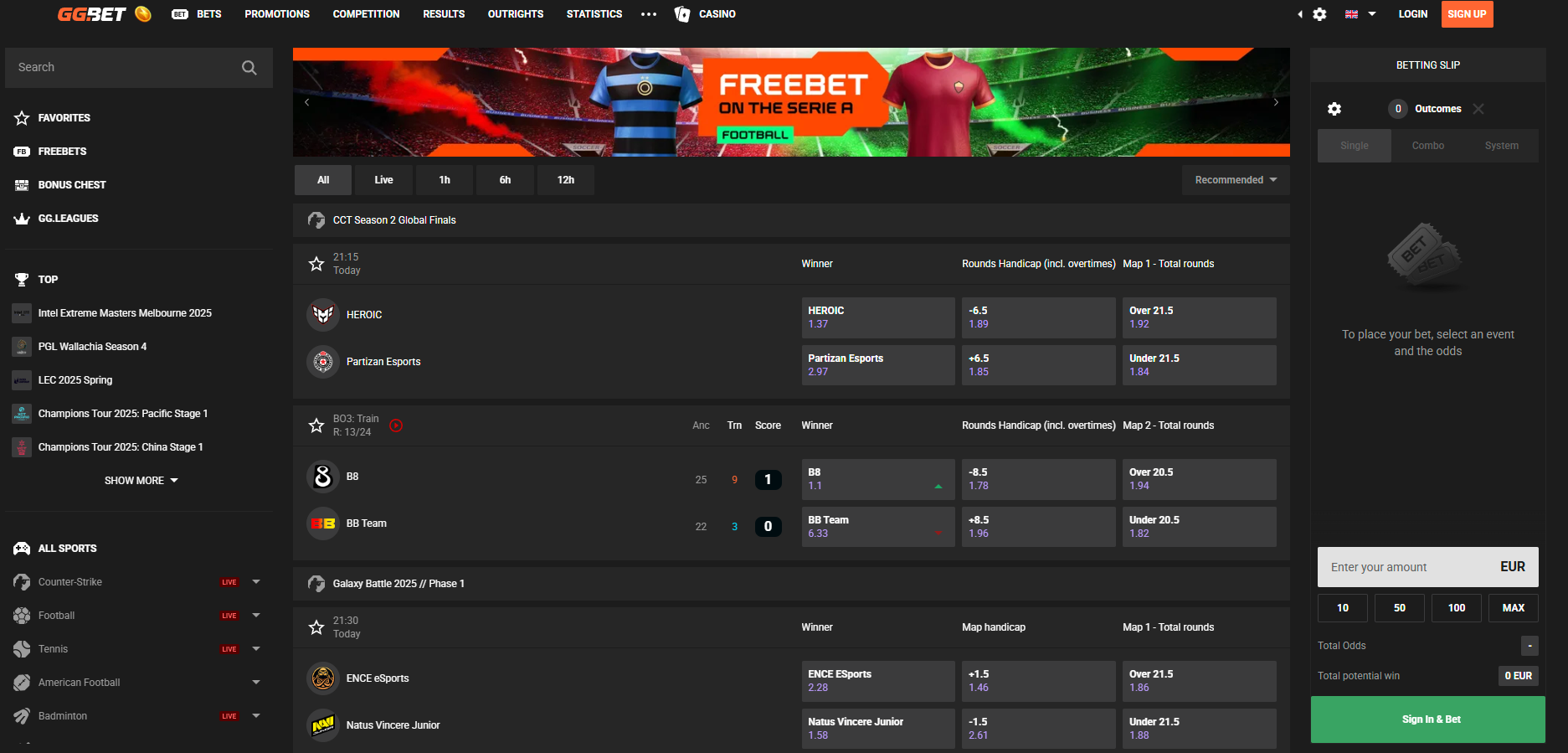Click the live stream play icon for B8 match
The height and width of the screenshot is (753, 1568).
click(396, 425)
